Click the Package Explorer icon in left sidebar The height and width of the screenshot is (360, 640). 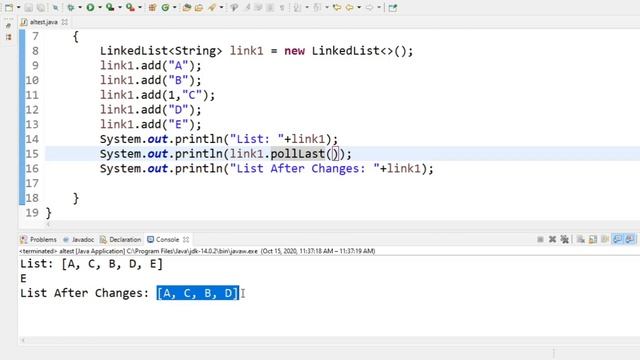click(x=8, y=37)
